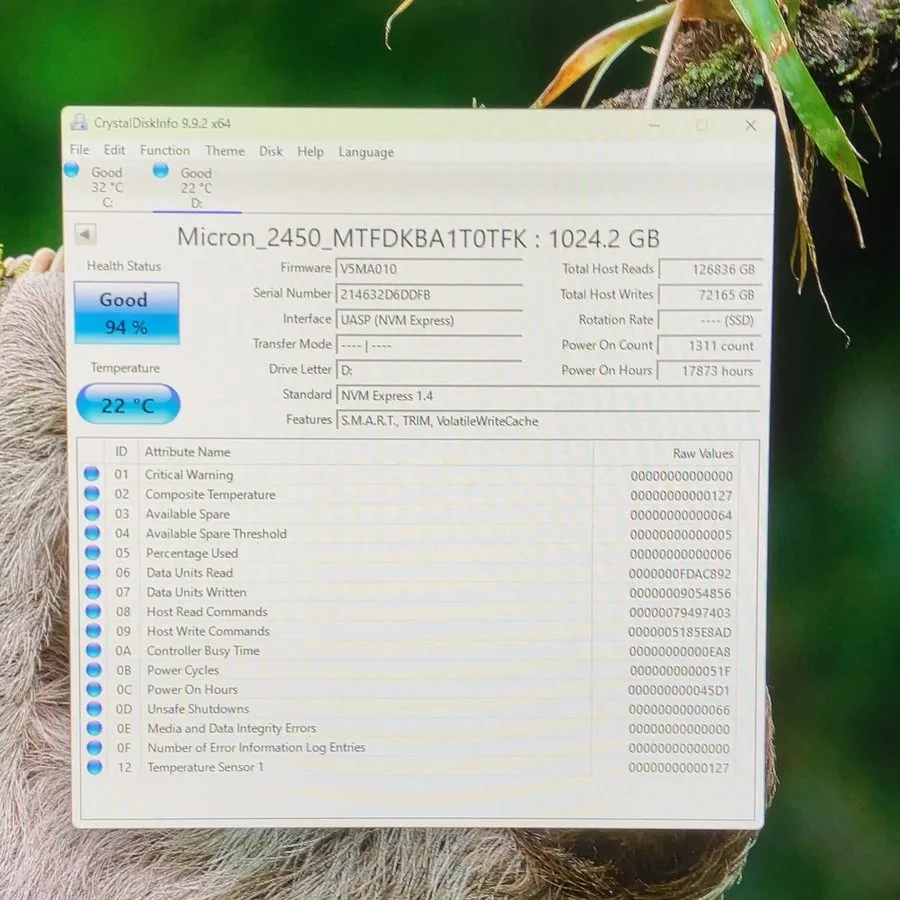Select the Number of Error Information Log Entries row
Screen dimensions: 900x900
[409, 748]
